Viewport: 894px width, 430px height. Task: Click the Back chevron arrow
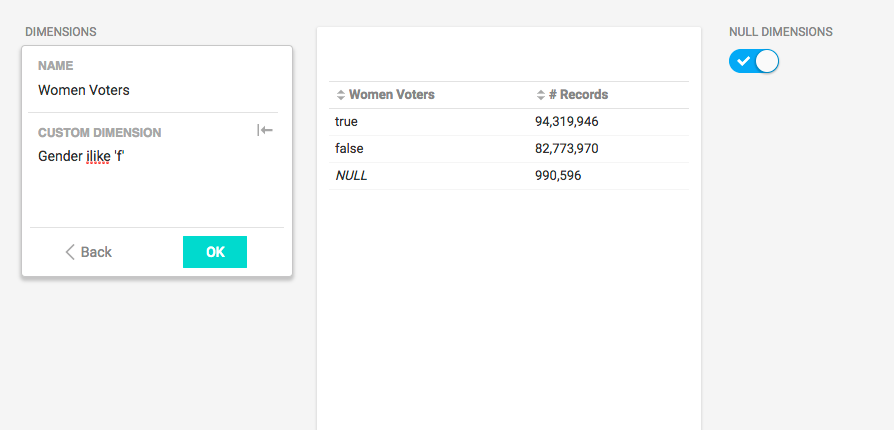point(70,252)
